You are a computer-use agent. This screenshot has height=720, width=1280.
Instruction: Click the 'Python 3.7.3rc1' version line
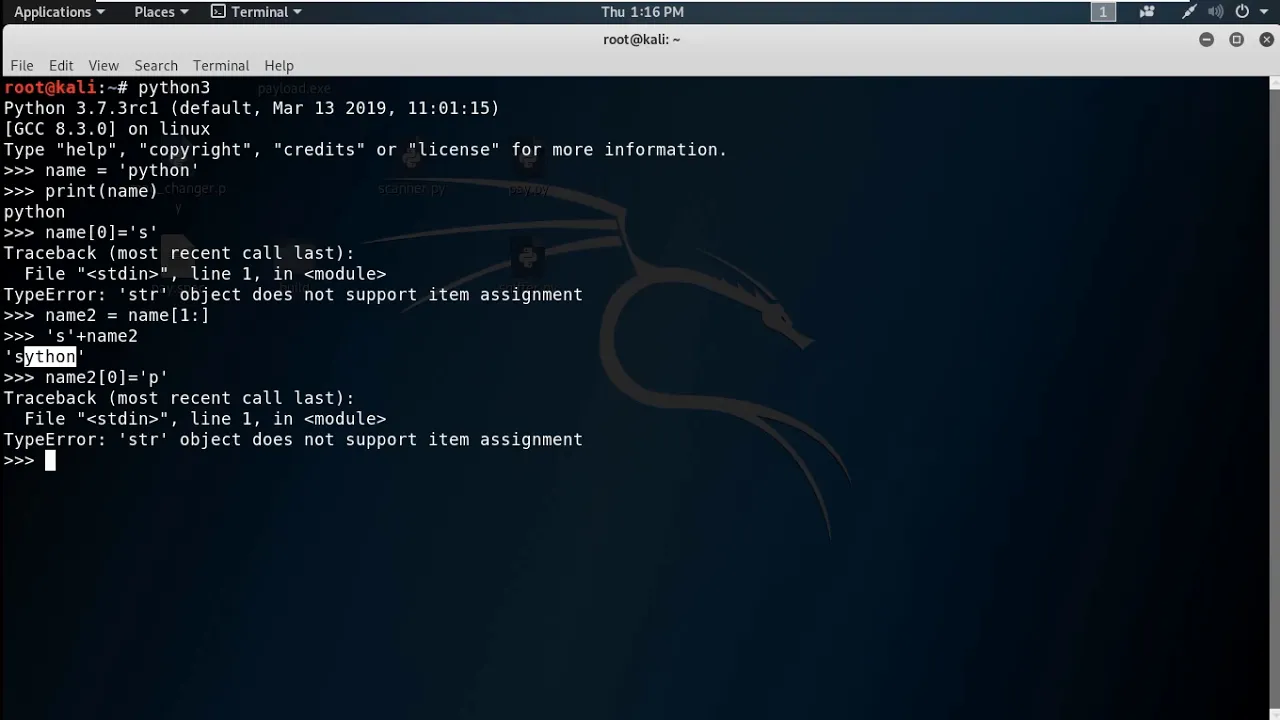coord(251,108)
